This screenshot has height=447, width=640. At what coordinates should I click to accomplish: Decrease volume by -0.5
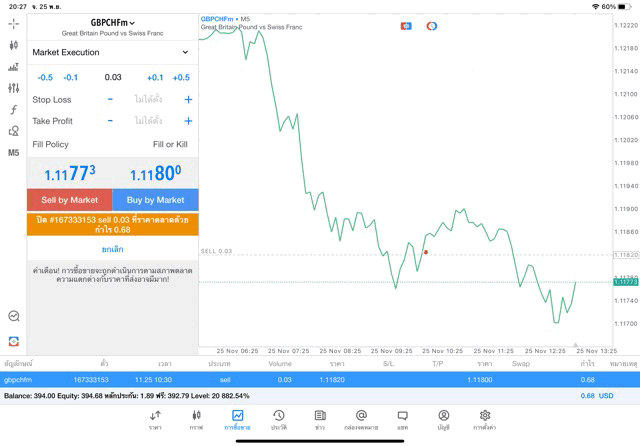45,77
